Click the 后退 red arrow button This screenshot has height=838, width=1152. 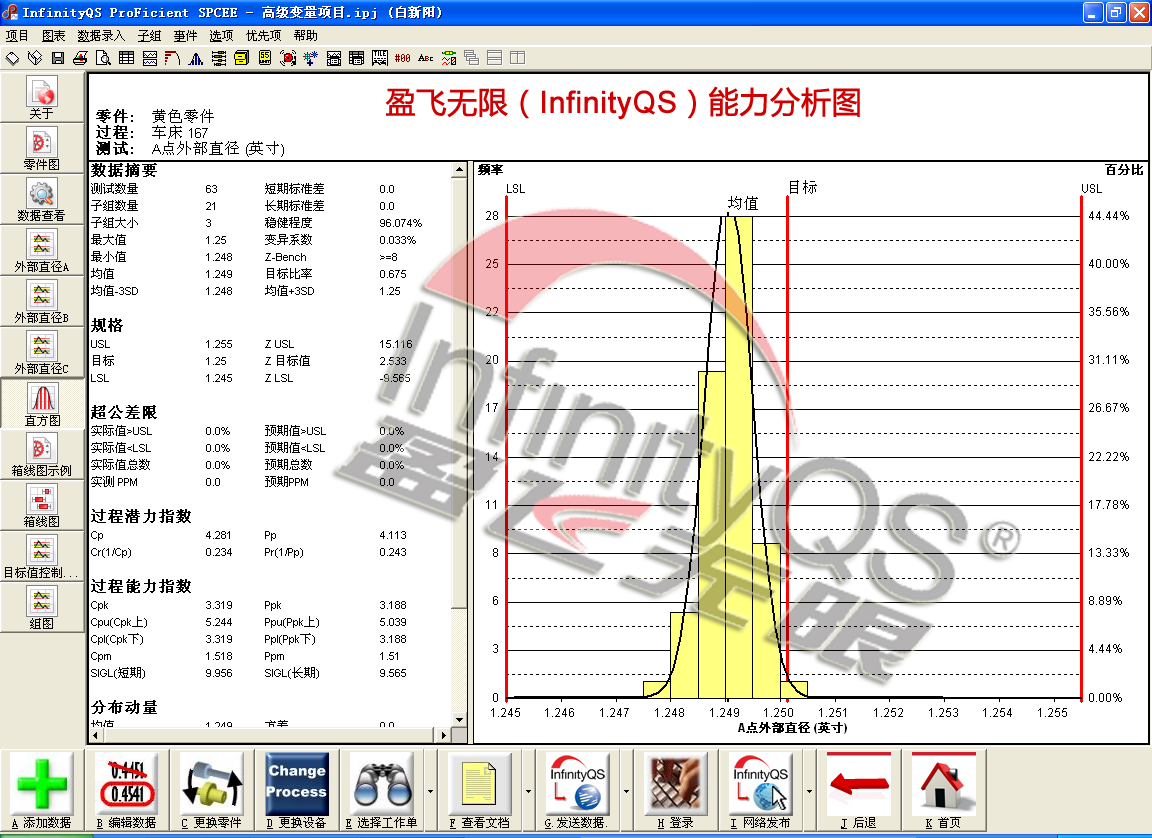point(859,790)
